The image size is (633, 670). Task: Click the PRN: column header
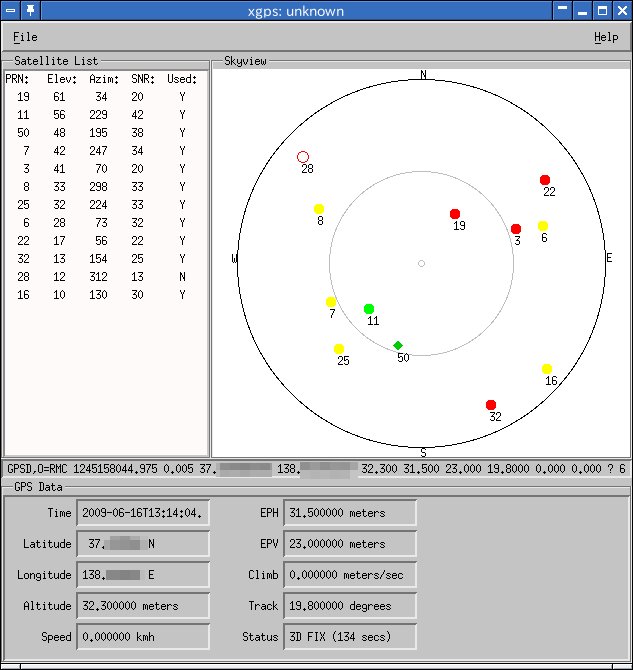17,79
